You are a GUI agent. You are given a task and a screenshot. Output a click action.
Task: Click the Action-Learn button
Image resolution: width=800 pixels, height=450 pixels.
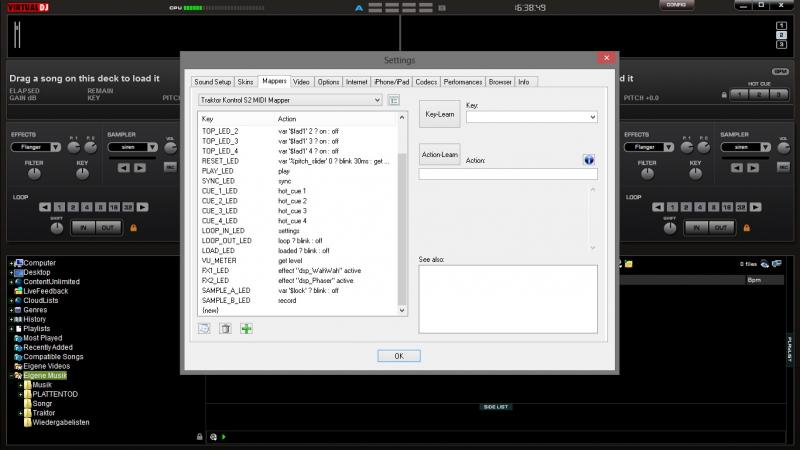click(440, 154)
